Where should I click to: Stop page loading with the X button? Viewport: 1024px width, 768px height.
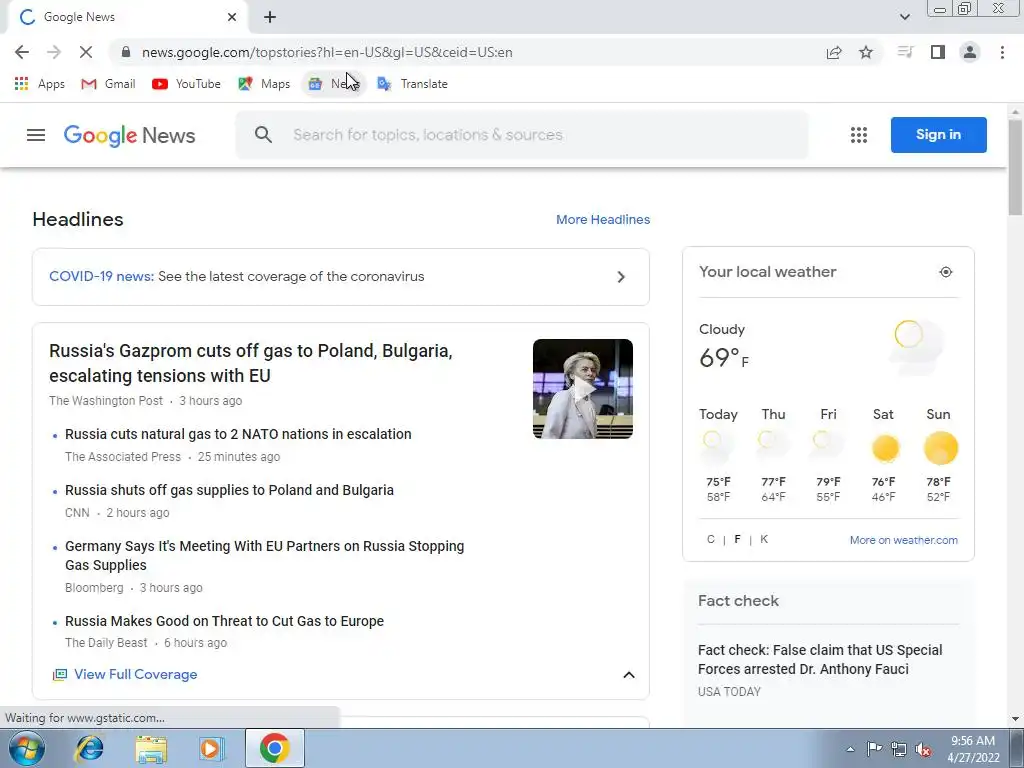(86, 52)
